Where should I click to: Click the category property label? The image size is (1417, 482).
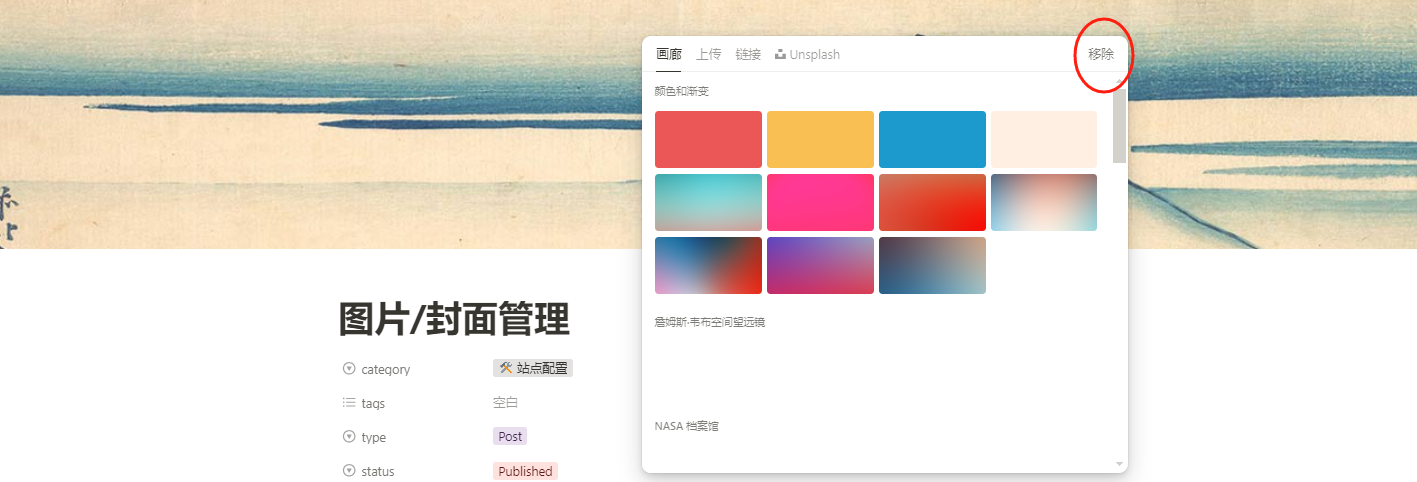(x=386, y=369)
